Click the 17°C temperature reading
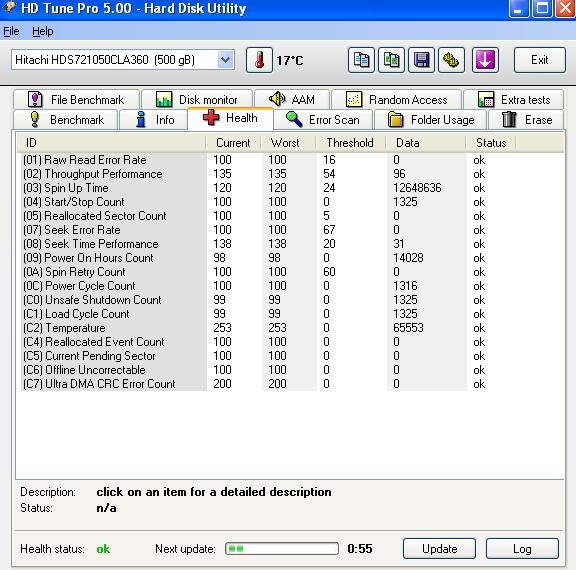Screen dimensions: 576x570 tap(290, 60)
